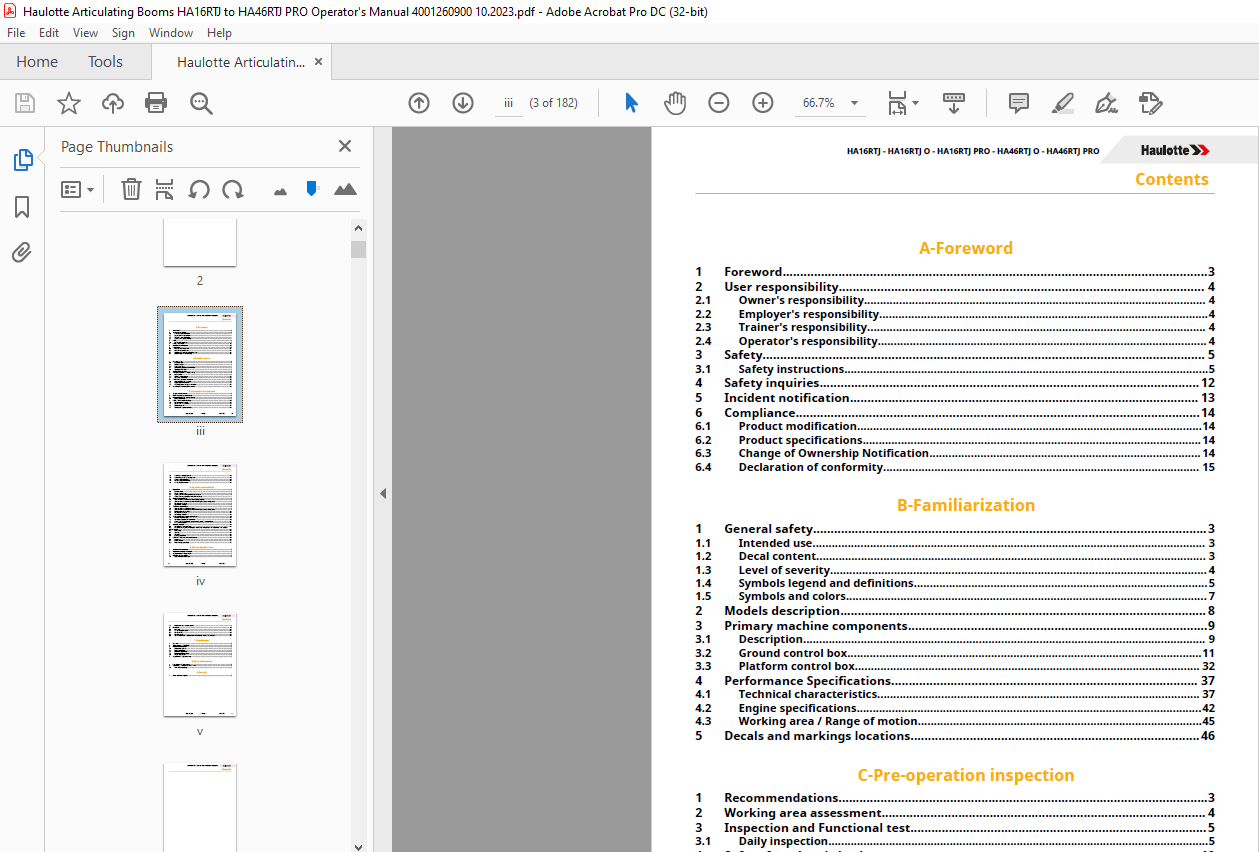Rotate pages clockwise
The image size is (1259, 852).
[233, 189]
